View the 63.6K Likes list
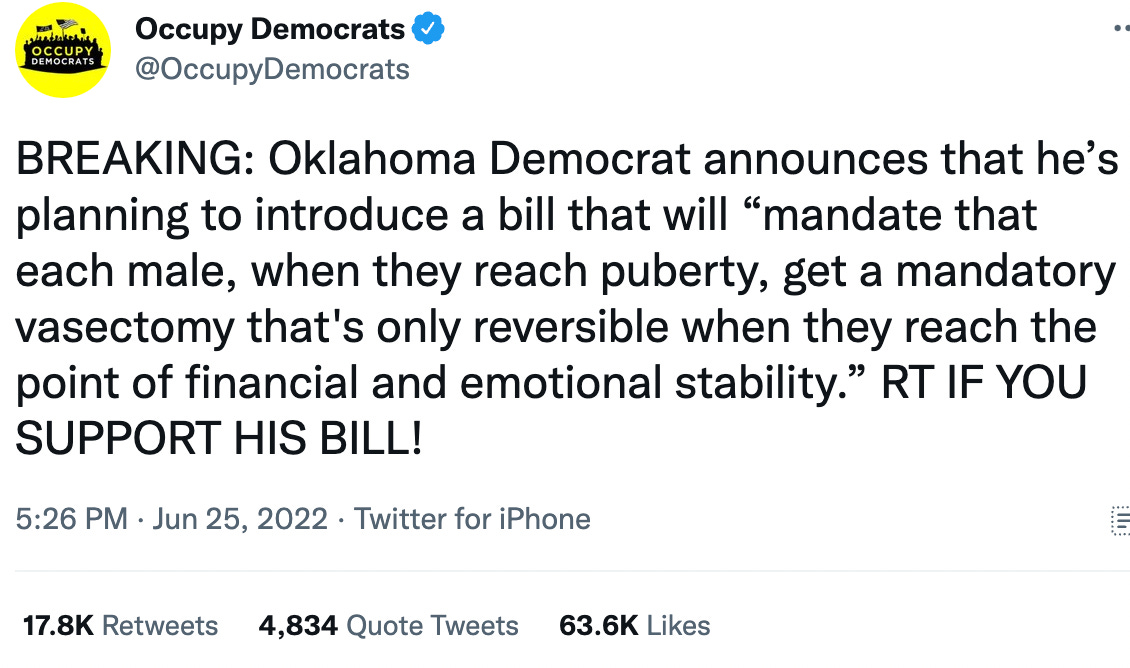 click(x=634, y=625)
